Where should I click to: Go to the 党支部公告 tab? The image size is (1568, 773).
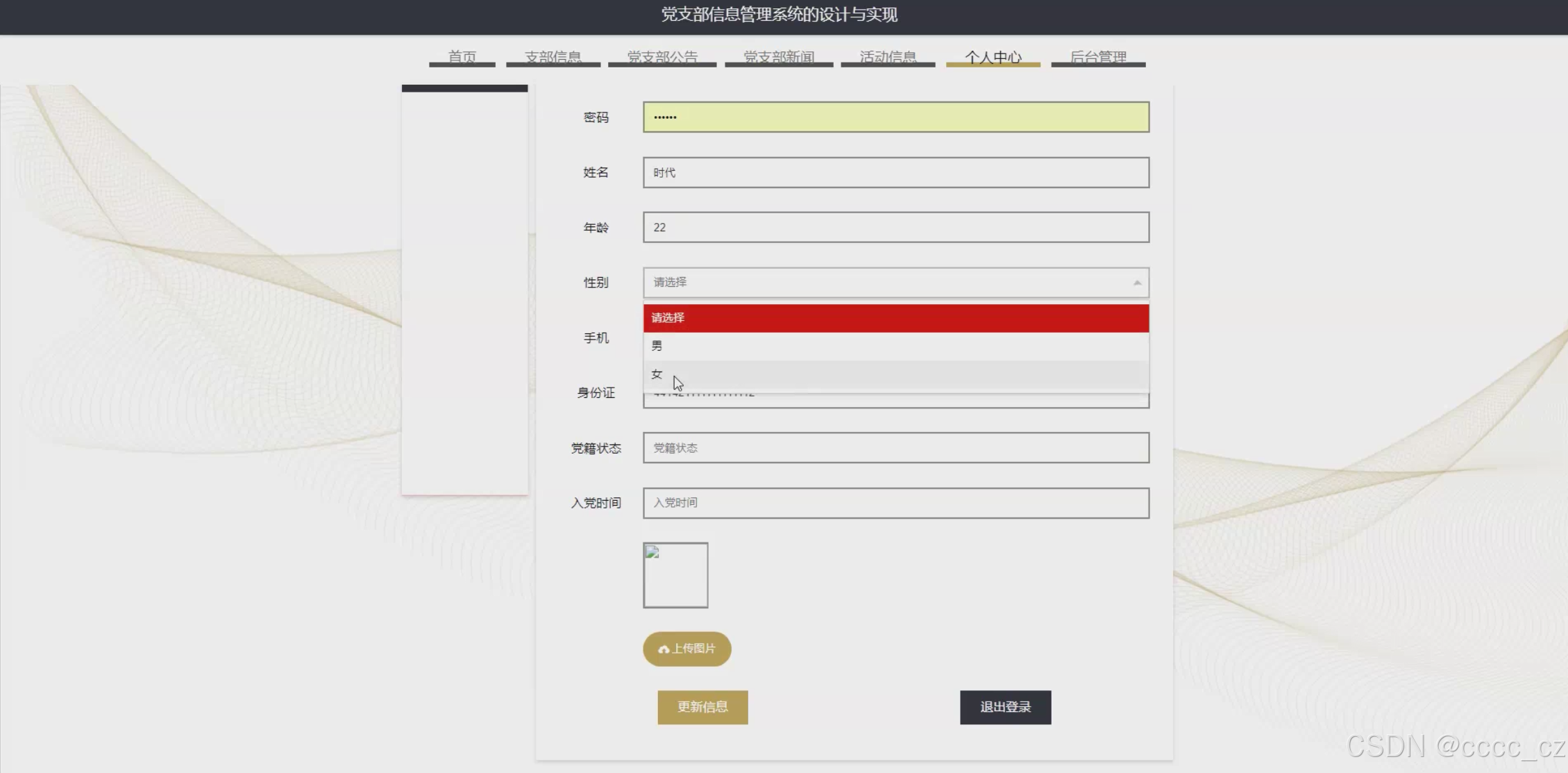point(661,56)
